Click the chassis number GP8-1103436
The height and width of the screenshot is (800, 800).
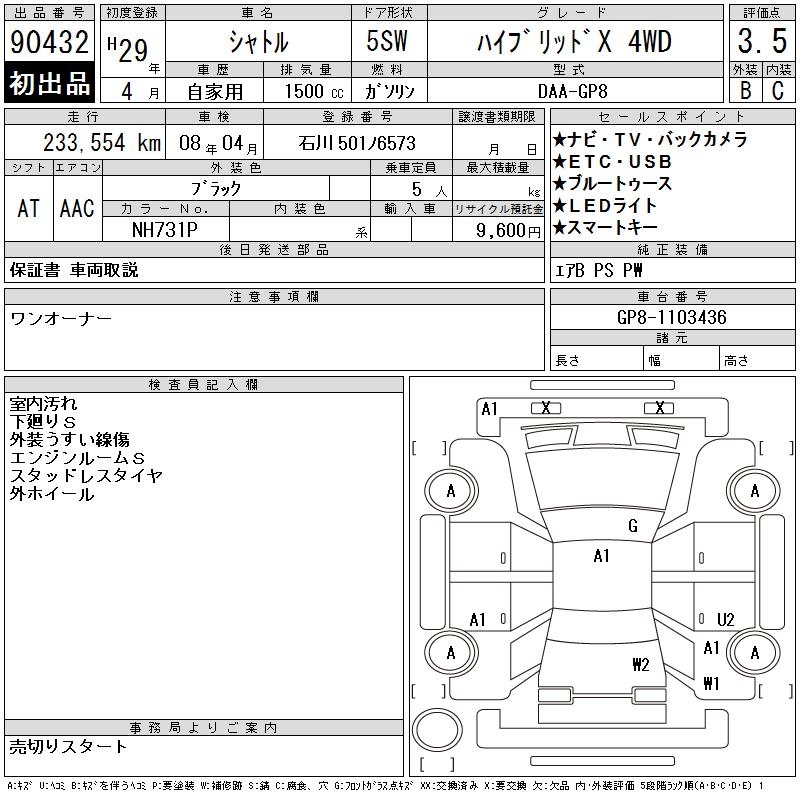(x=672, y=317)
